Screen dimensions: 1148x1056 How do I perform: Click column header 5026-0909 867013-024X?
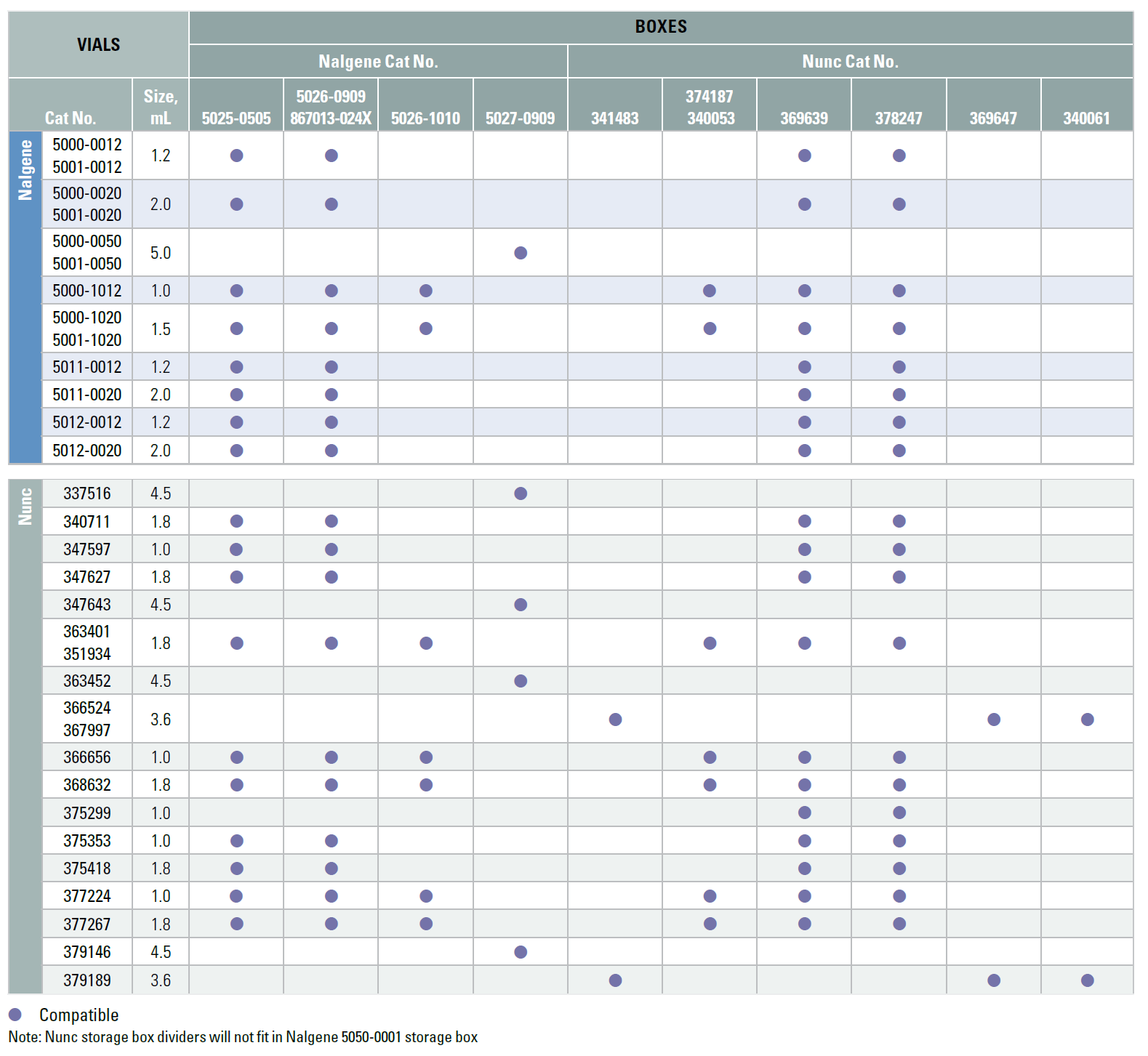coord(331,105)
